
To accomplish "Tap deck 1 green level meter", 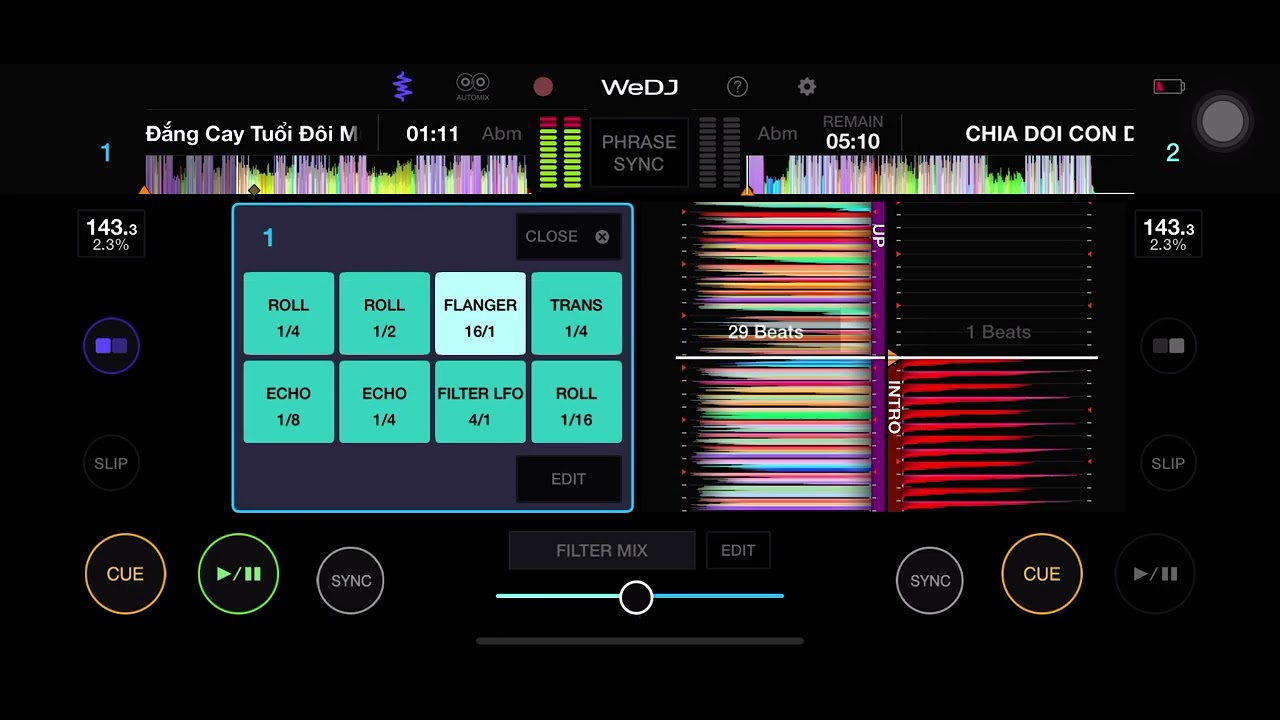I will [560, 152].
